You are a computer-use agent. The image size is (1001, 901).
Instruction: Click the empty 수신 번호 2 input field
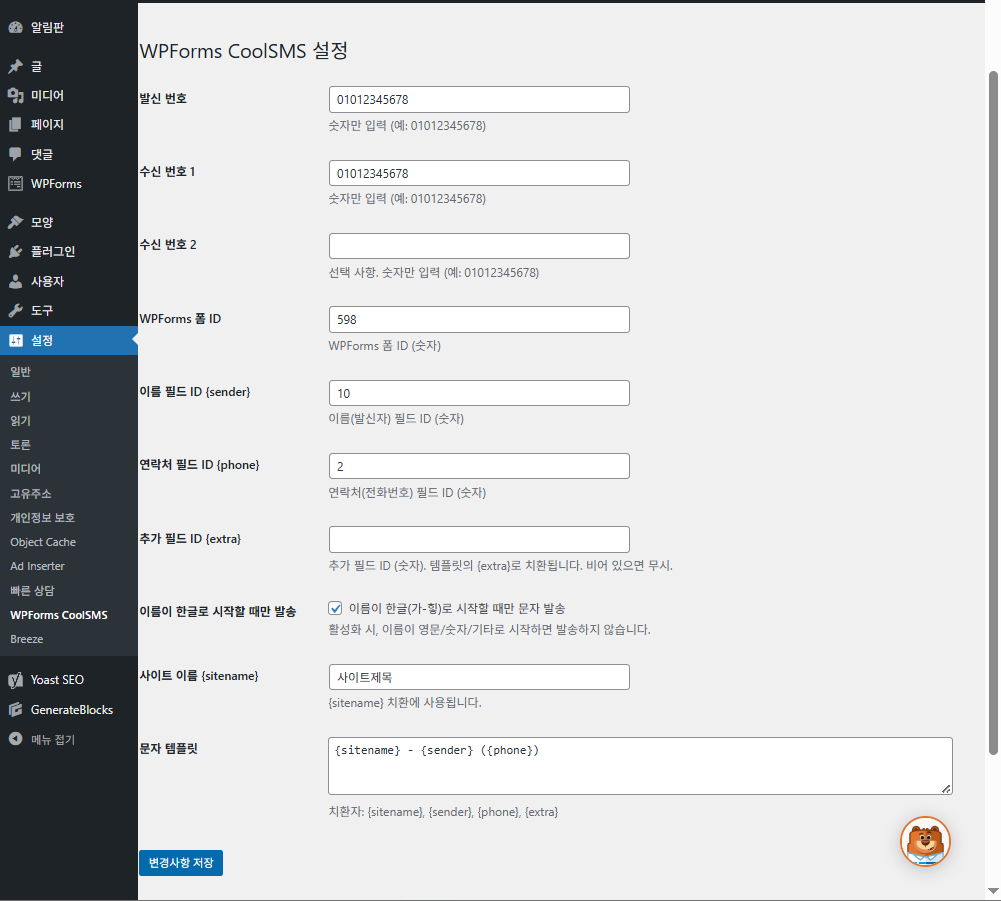479,246
